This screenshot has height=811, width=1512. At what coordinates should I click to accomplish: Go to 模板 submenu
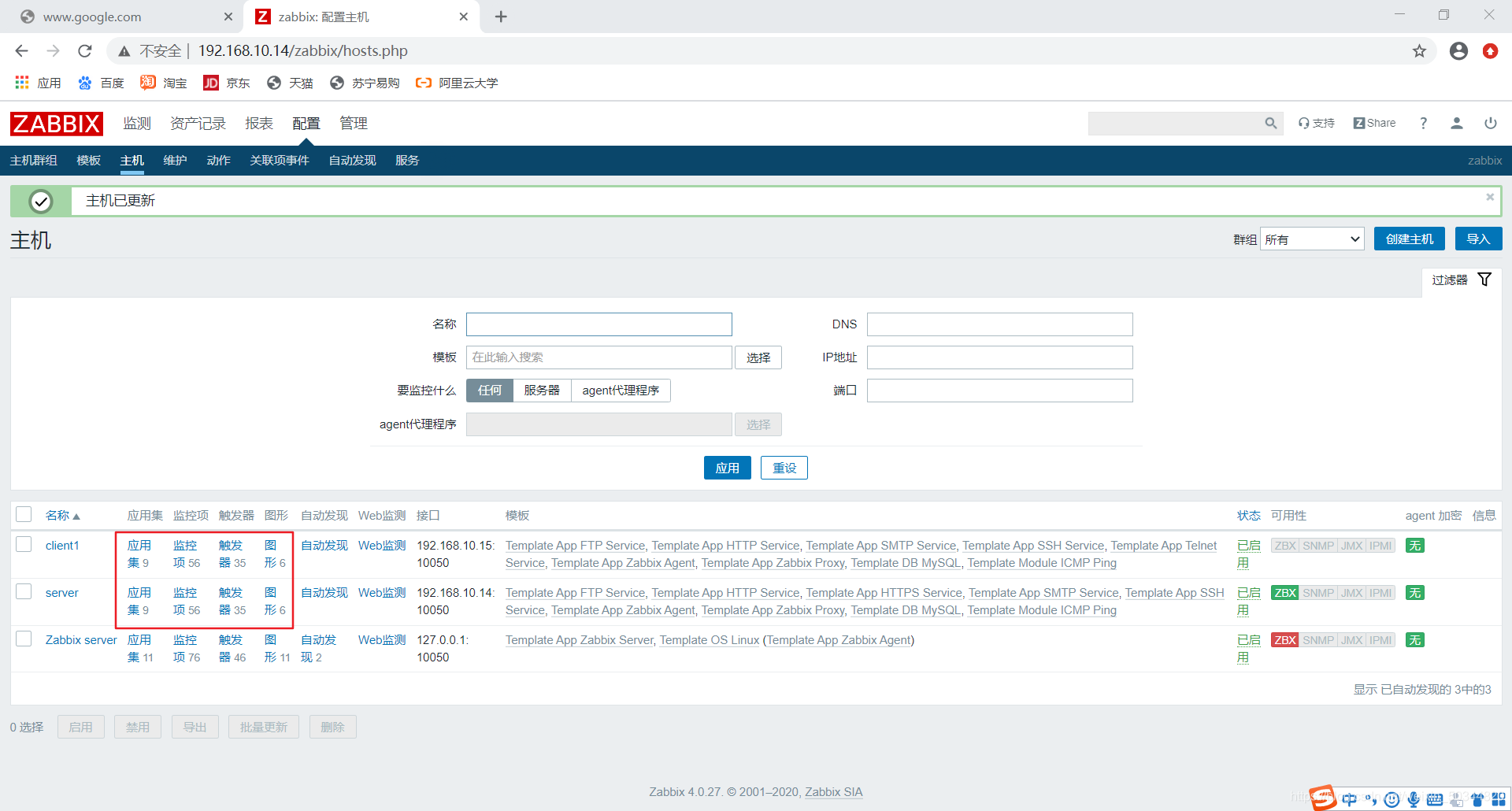(88, 161)
